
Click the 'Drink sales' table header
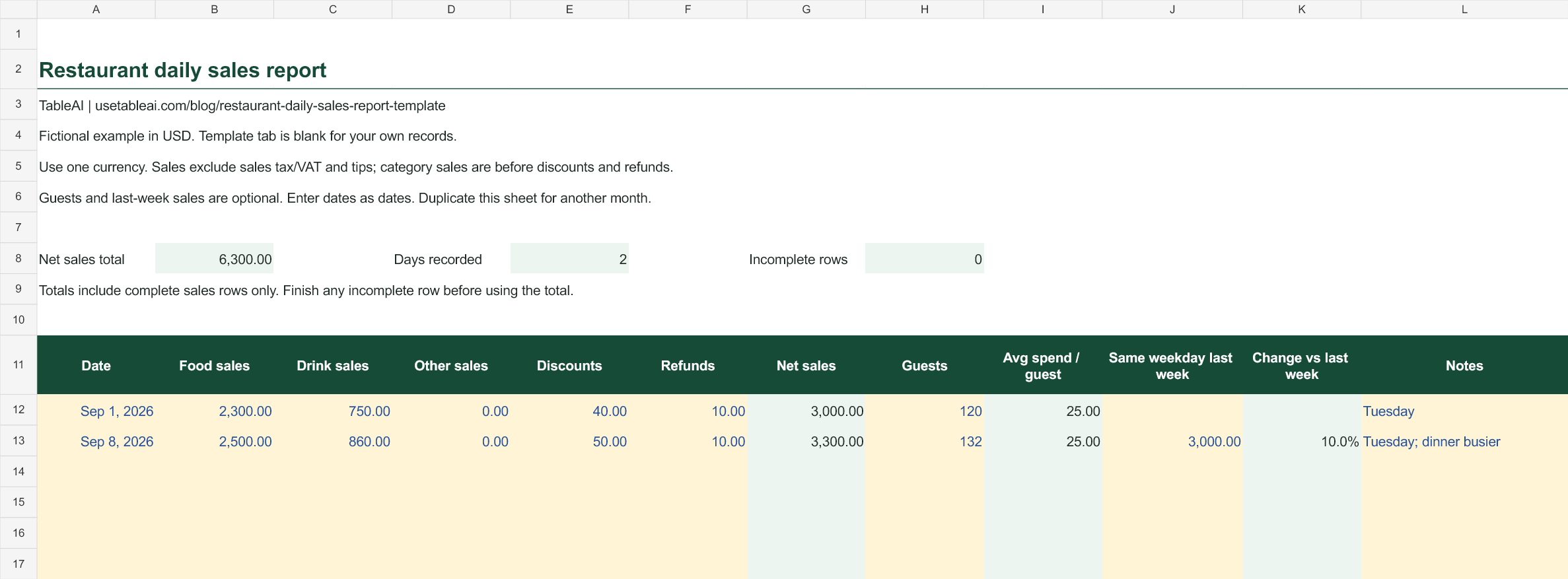pyautogui.click(x=333, y=366)
